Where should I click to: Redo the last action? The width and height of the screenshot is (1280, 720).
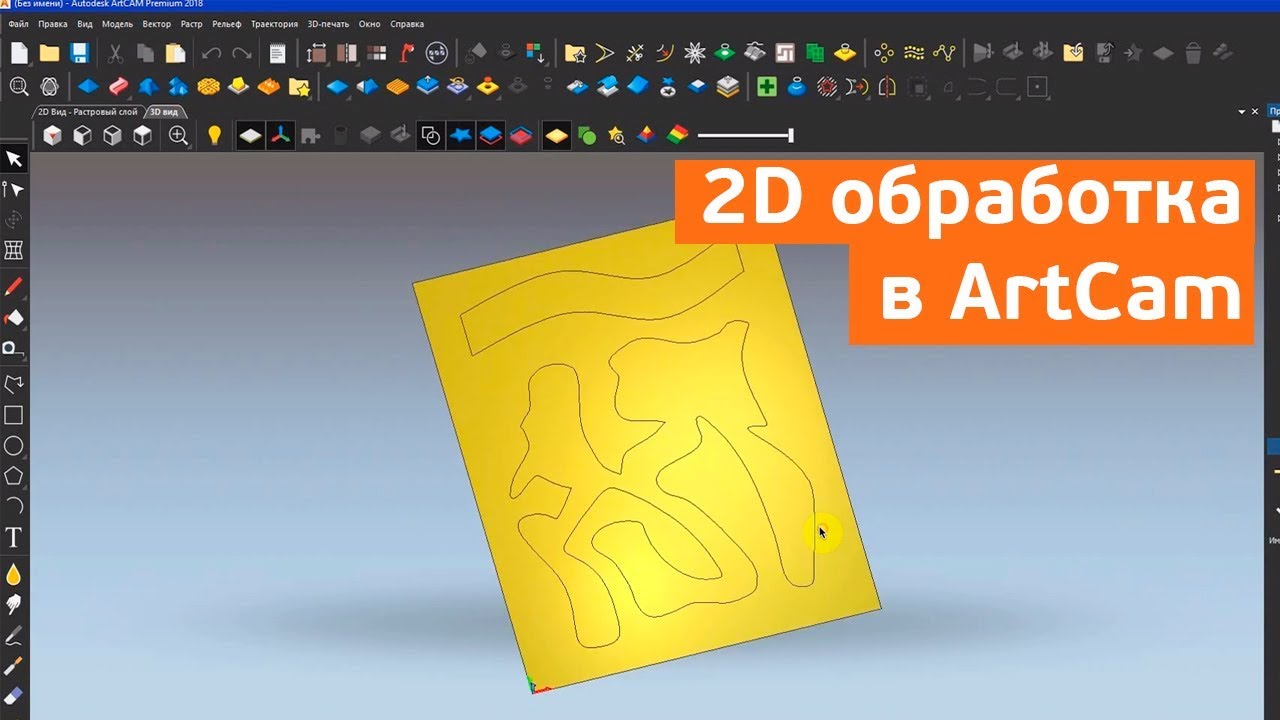click(241, 53)
